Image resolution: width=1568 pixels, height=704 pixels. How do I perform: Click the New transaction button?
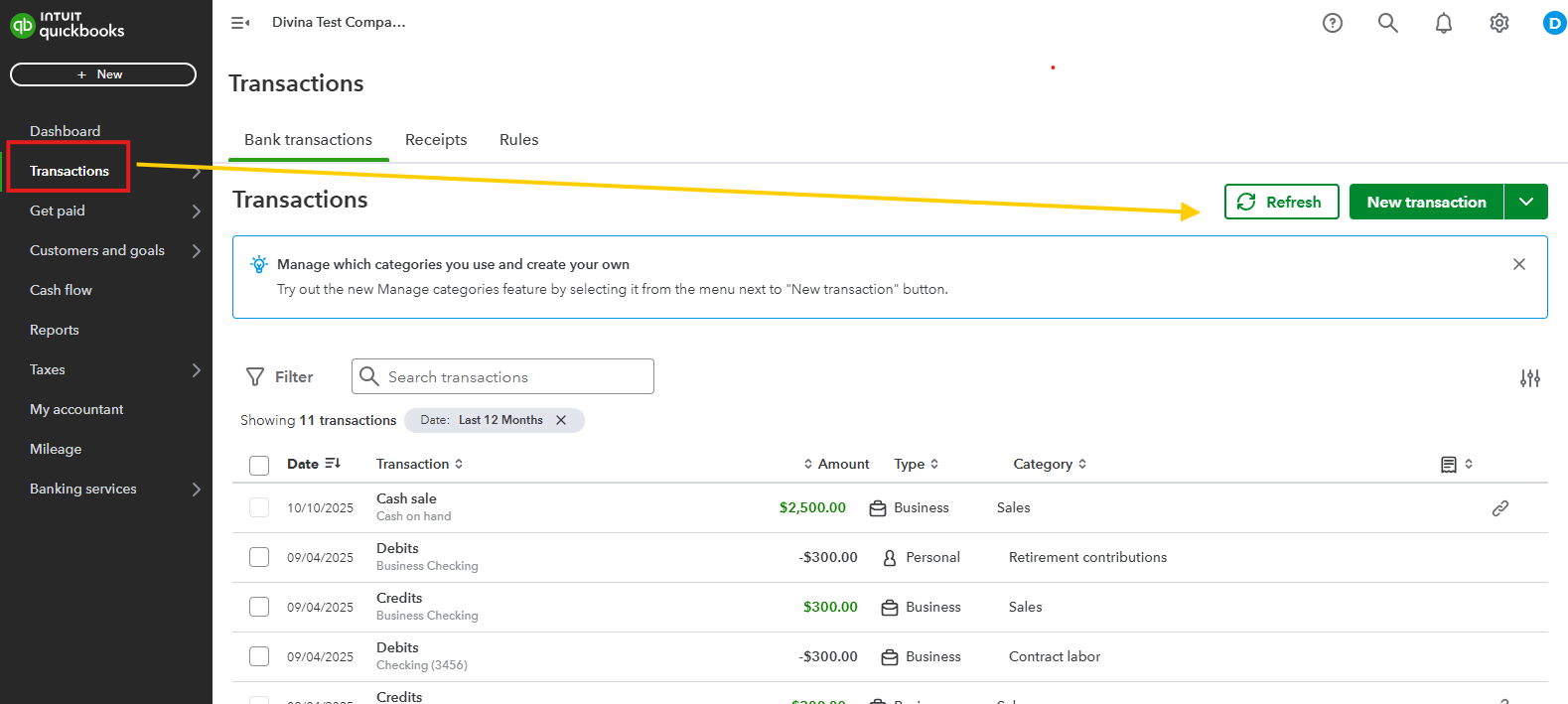1426,202
